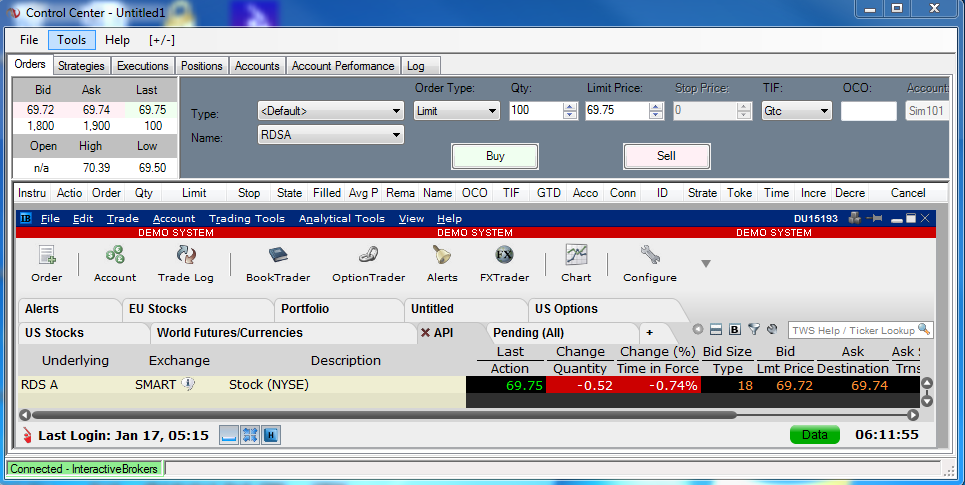The width and height of the screenshot is (965, 485).
Task: Click the minimize-bar icon in TWS status bar
Action: coord(229,436)
